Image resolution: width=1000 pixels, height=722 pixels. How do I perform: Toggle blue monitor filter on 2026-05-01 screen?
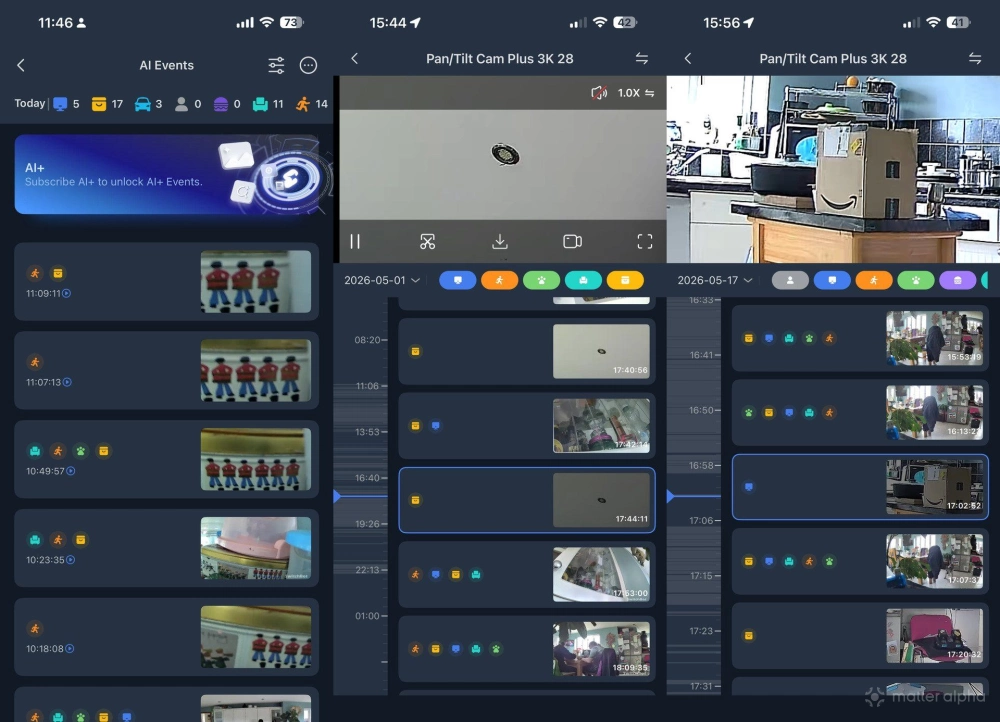click(x=457, y=280)
